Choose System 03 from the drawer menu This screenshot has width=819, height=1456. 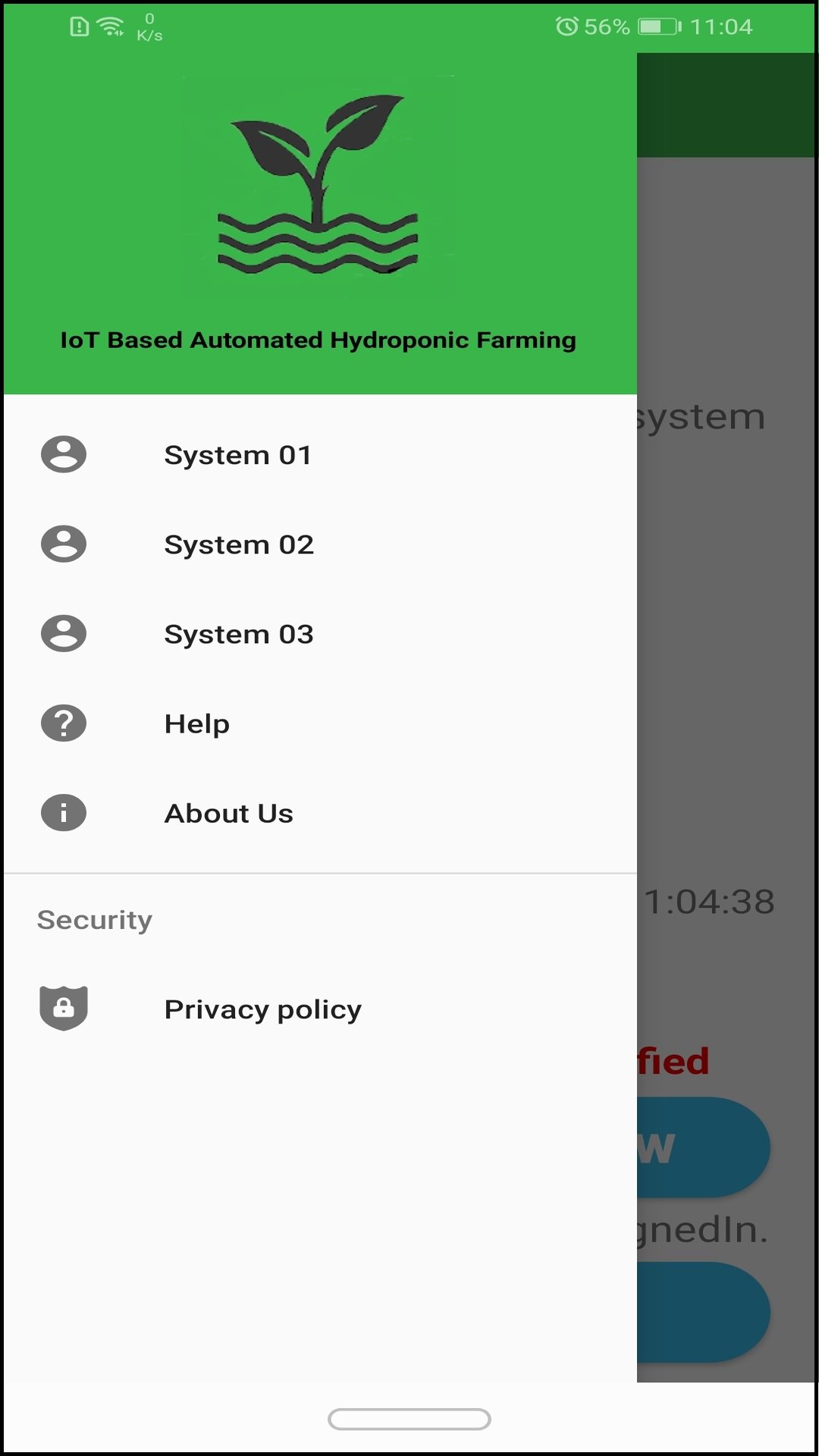pos(239,633)
